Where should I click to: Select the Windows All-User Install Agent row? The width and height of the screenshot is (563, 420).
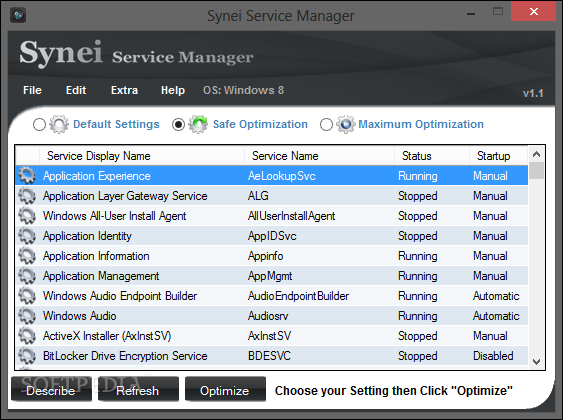[271, 216]
